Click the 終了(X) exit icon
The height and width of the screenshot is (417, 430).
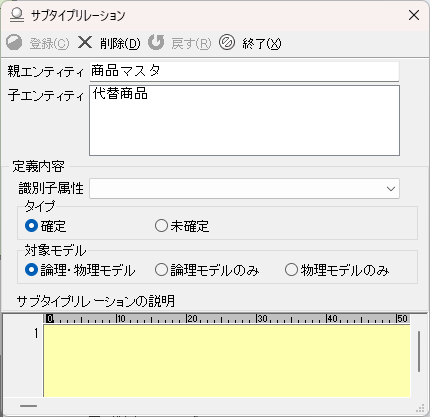pos(227,42)
